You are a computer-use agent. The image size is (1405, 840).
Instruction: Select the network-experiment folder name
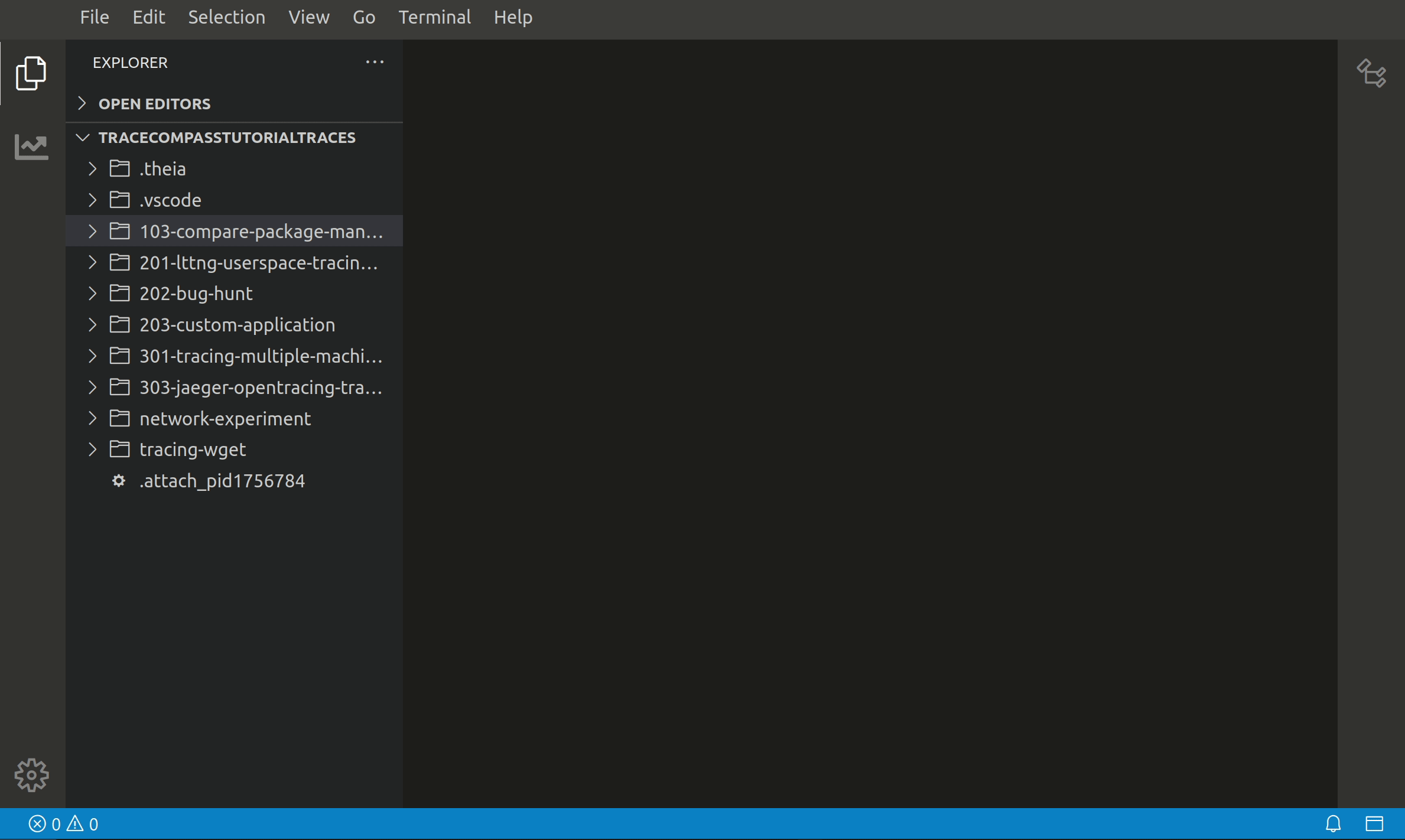coord(225,418)
